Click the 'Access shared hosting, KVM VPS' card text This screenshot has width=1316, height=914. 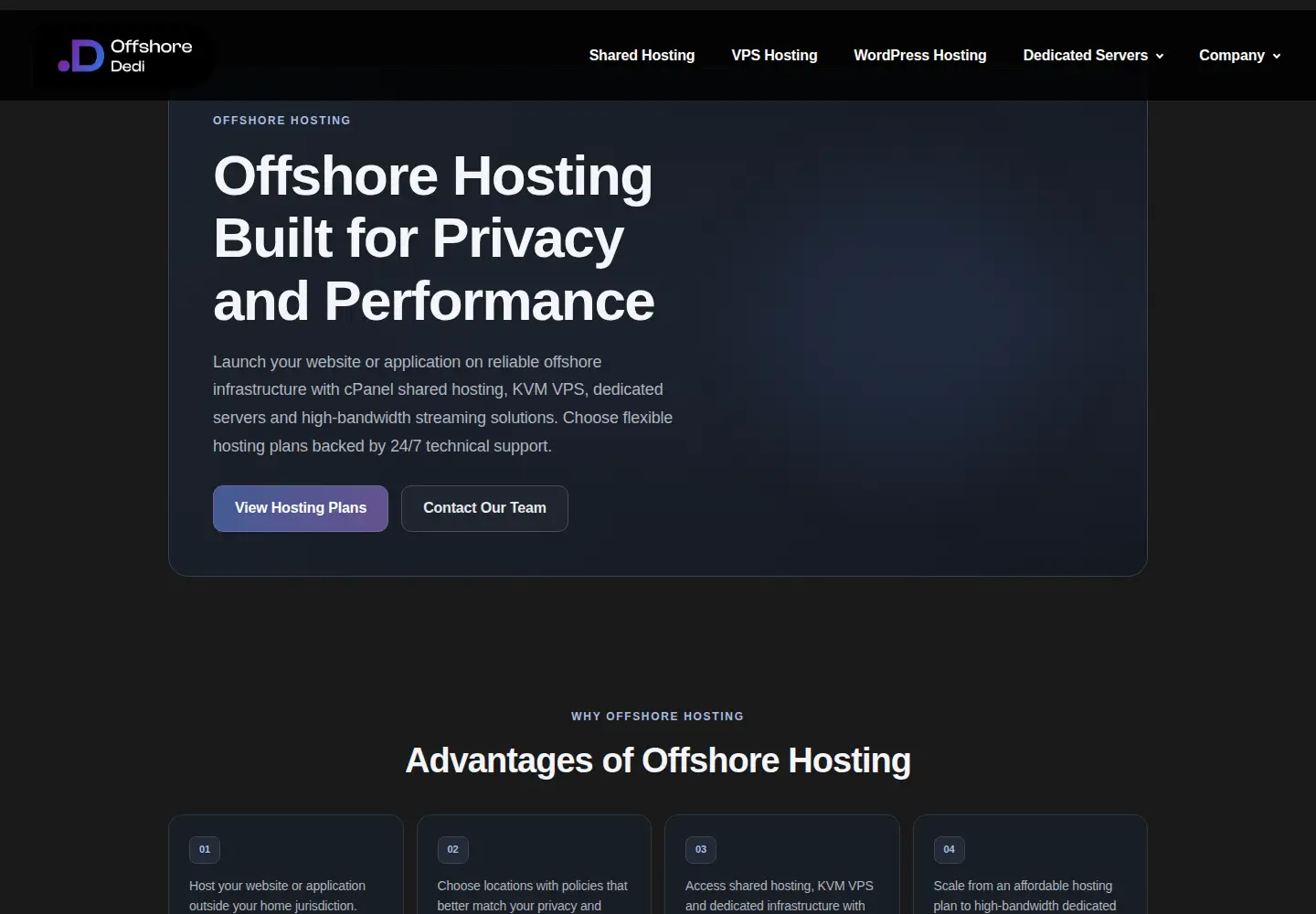(780, 896)
